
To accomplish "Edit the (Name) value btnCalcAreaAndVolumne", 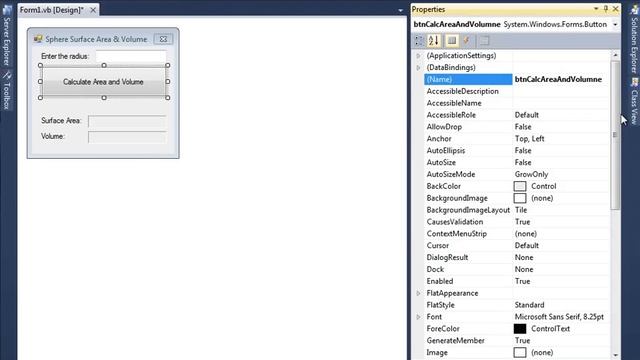I will (x=558, y=79).
